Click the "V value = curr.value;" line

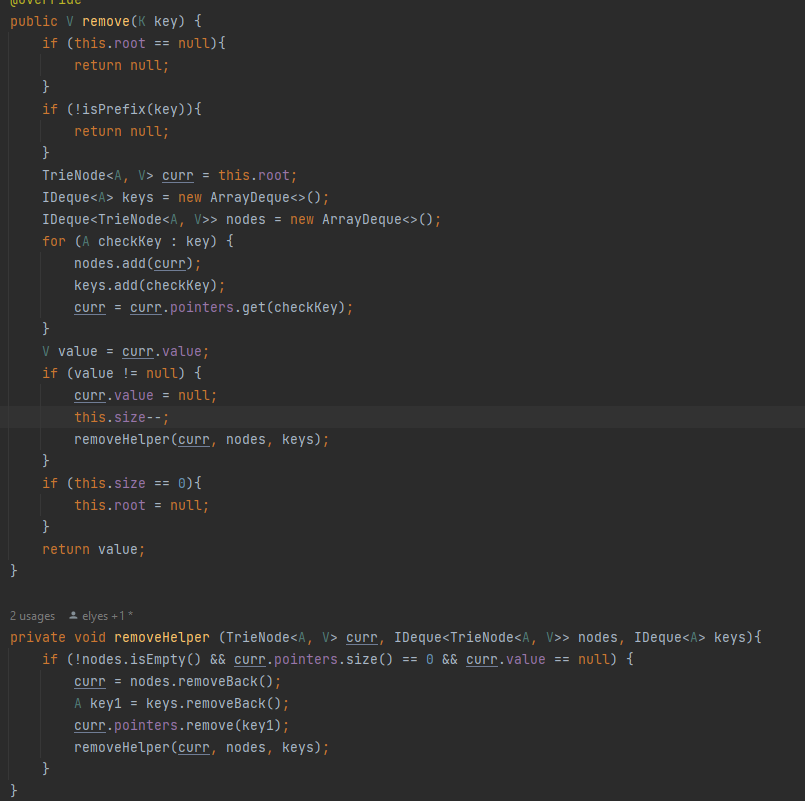(125, 351)
